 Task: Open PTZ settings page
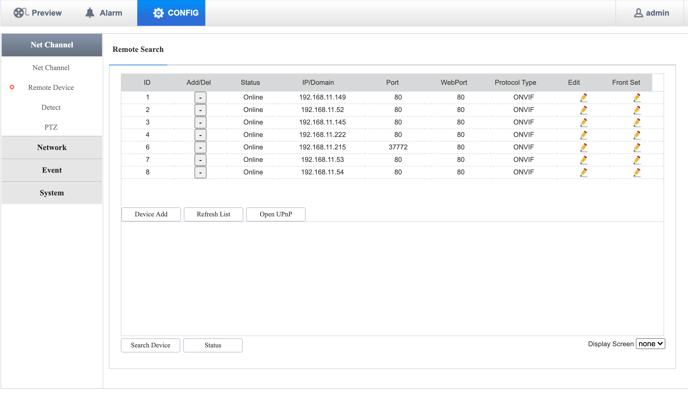pos(51,127)
